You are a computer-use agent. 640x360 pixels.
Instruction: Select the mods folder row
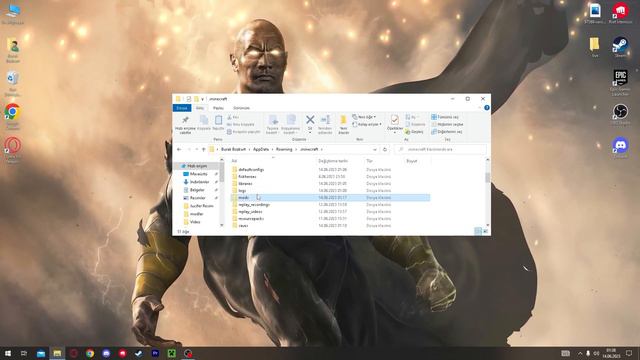330,198
